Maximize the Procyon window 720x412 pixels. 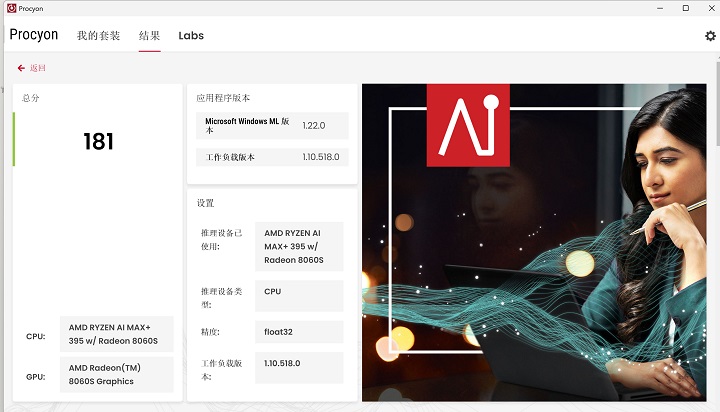686,8
